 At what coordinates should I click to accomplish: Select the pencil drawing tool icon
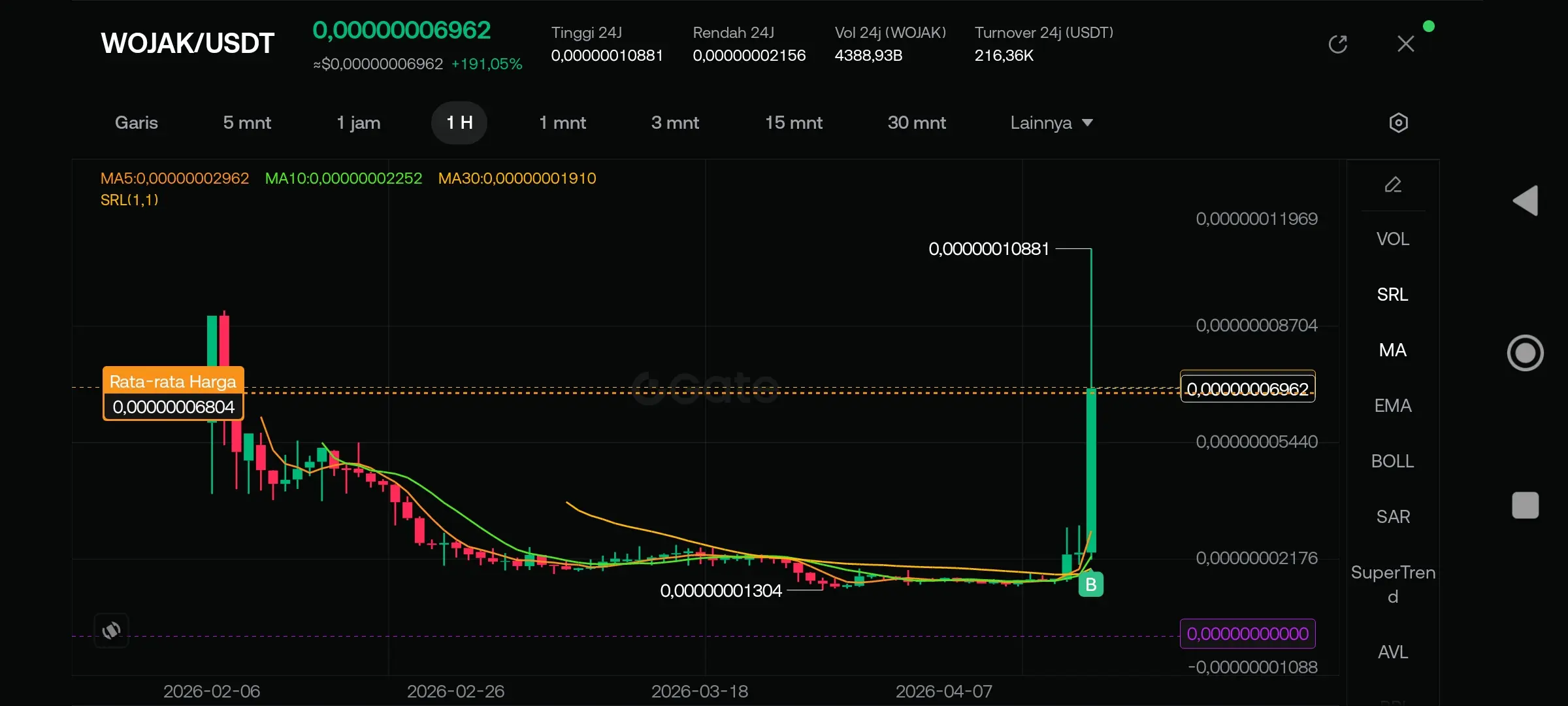click(1393, 185)
